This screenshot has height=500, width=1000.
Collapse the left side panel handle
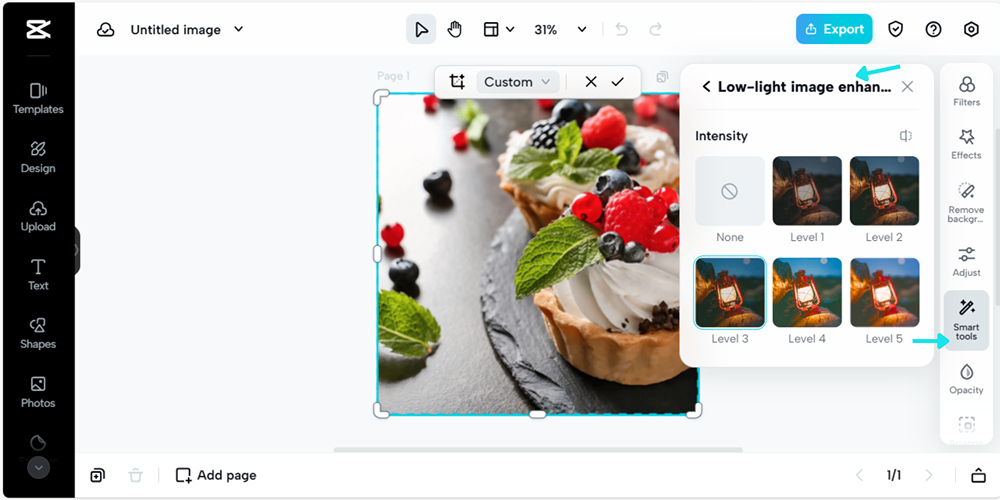[77, 251]
